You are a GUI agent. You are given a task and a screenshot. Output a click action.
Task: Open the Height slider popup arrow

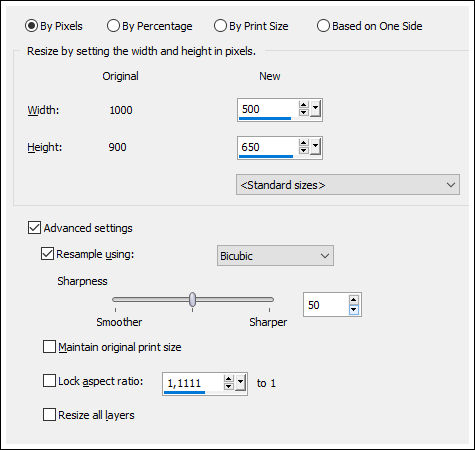click(x=315, y=147)
